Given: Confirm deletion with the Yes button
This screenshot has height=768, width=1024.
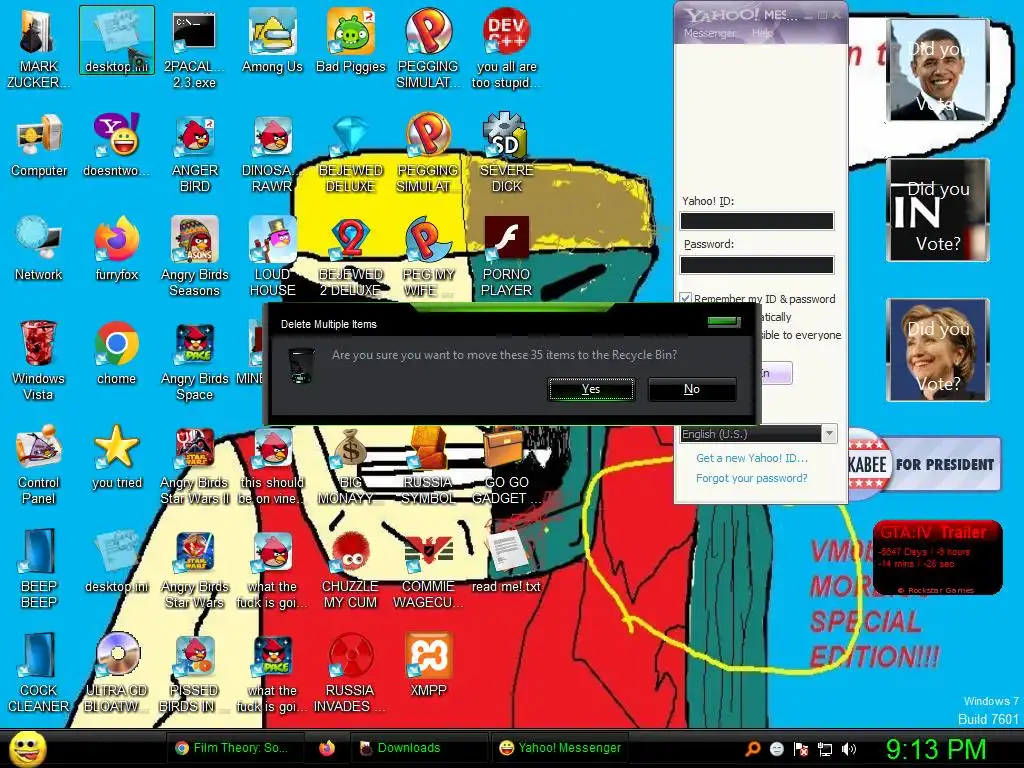Looking at the screenshot, I should [591, 389].
